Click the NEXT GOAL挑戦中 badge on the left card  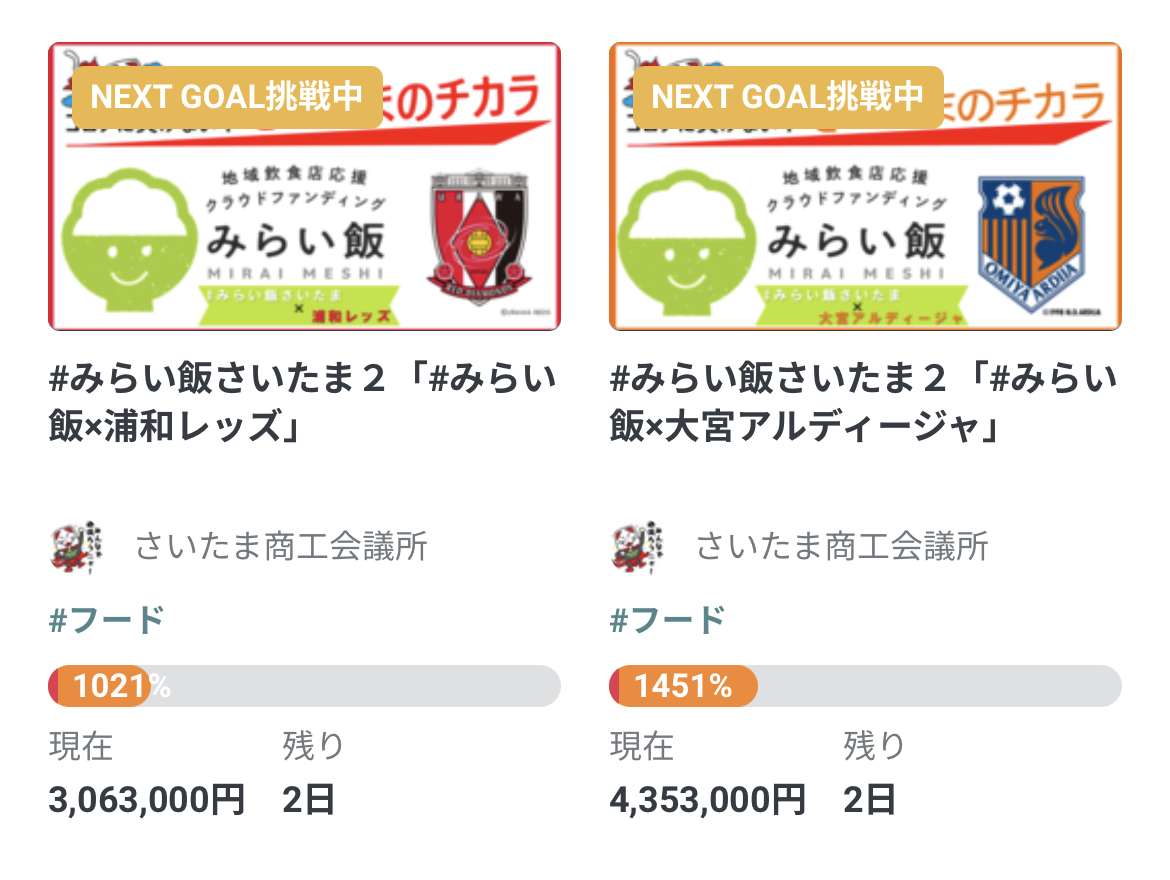point(227,97)
